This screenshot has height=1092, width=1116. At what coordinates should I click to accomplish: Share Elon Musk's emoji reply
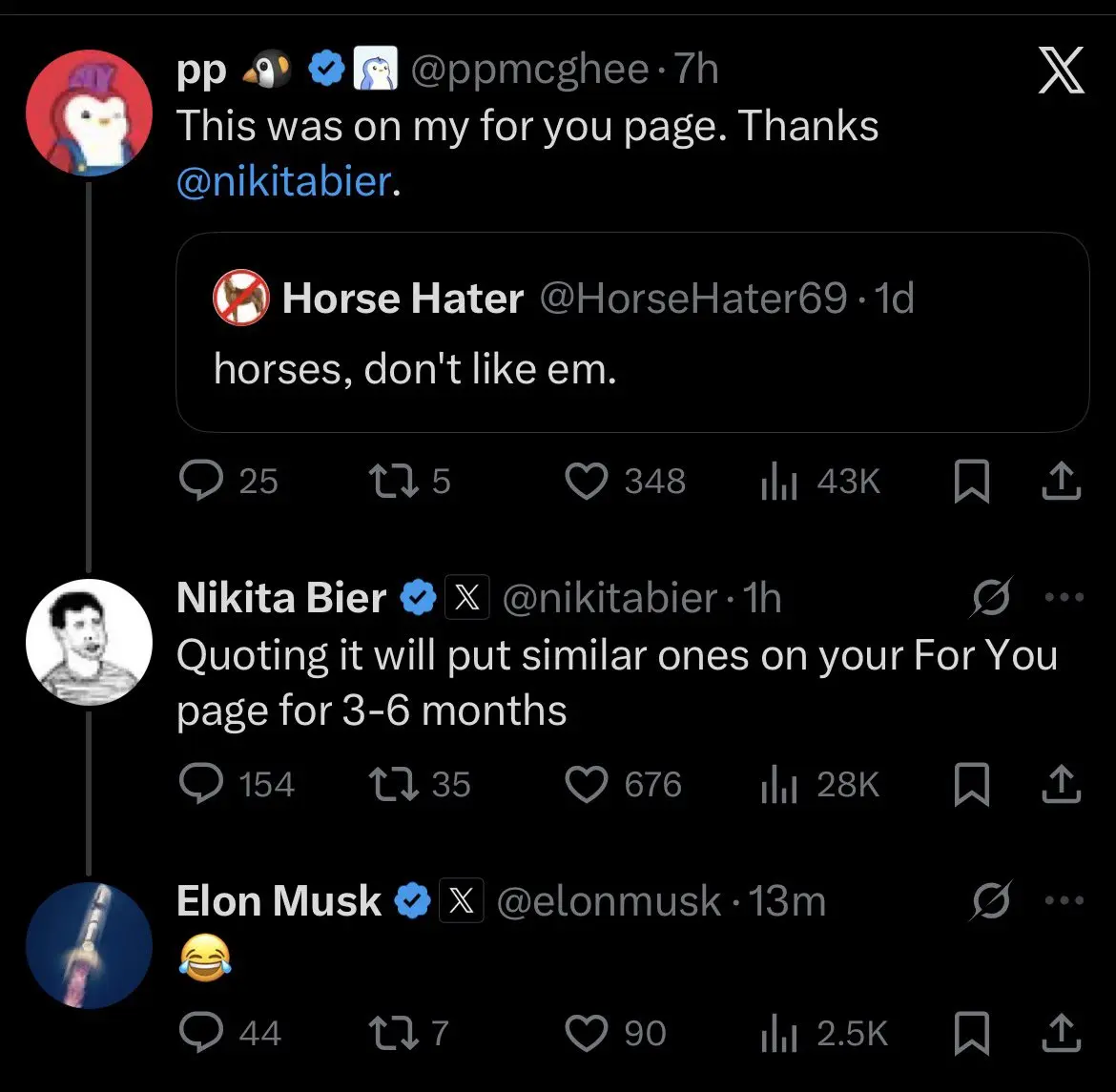[1061, 1033]
